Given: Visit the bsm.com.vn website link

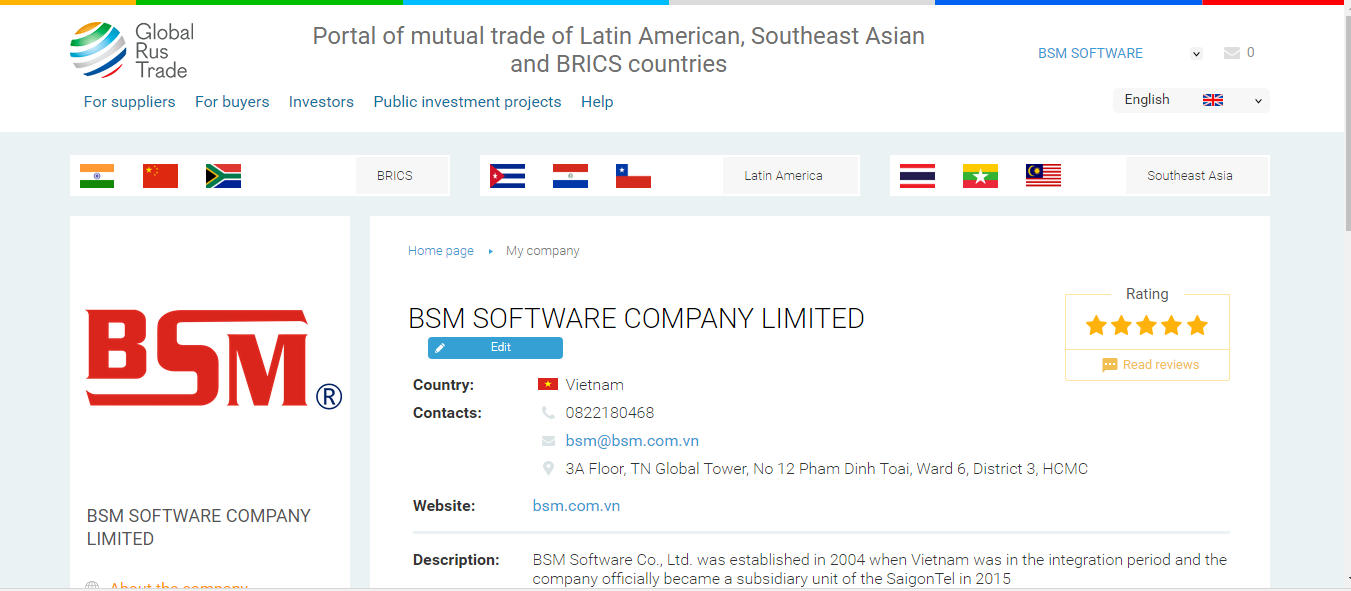Looking at the screenshot, I should click(x=576, y=506).
